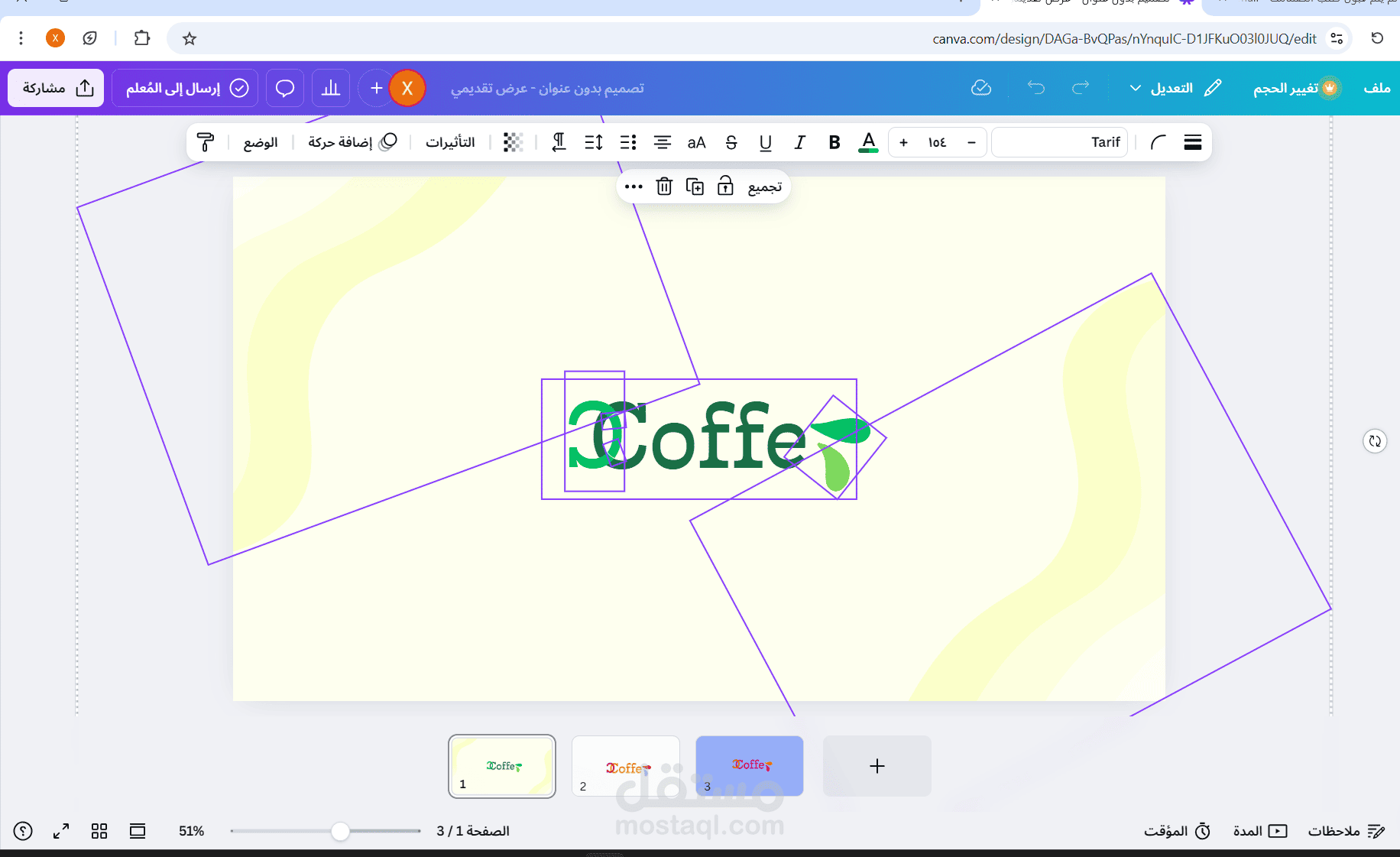1400x857 pixels.
Task: Open the comments speech bubble icon
Action: tap(285, 88)
